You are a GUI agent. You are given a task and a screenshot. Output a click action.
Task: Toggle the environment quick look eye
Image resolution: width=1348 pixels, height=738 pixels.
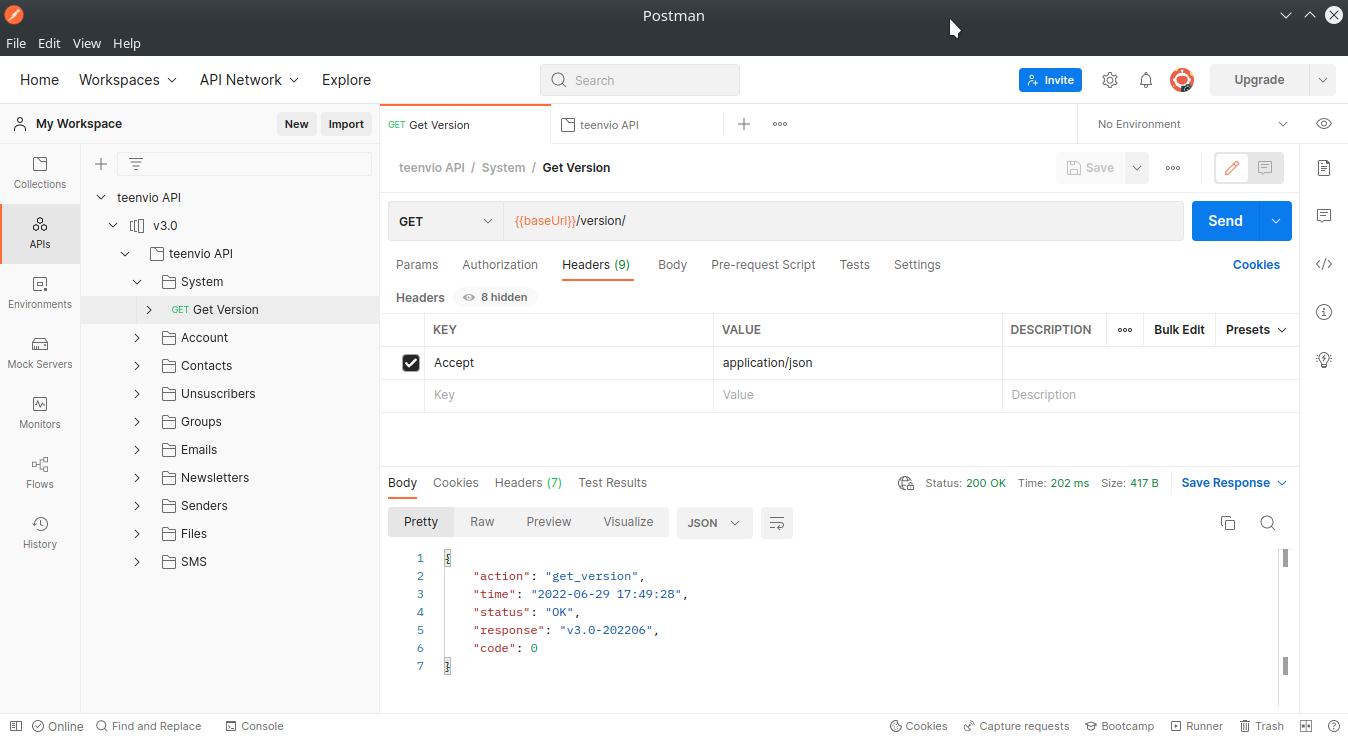click(1324, 124)
